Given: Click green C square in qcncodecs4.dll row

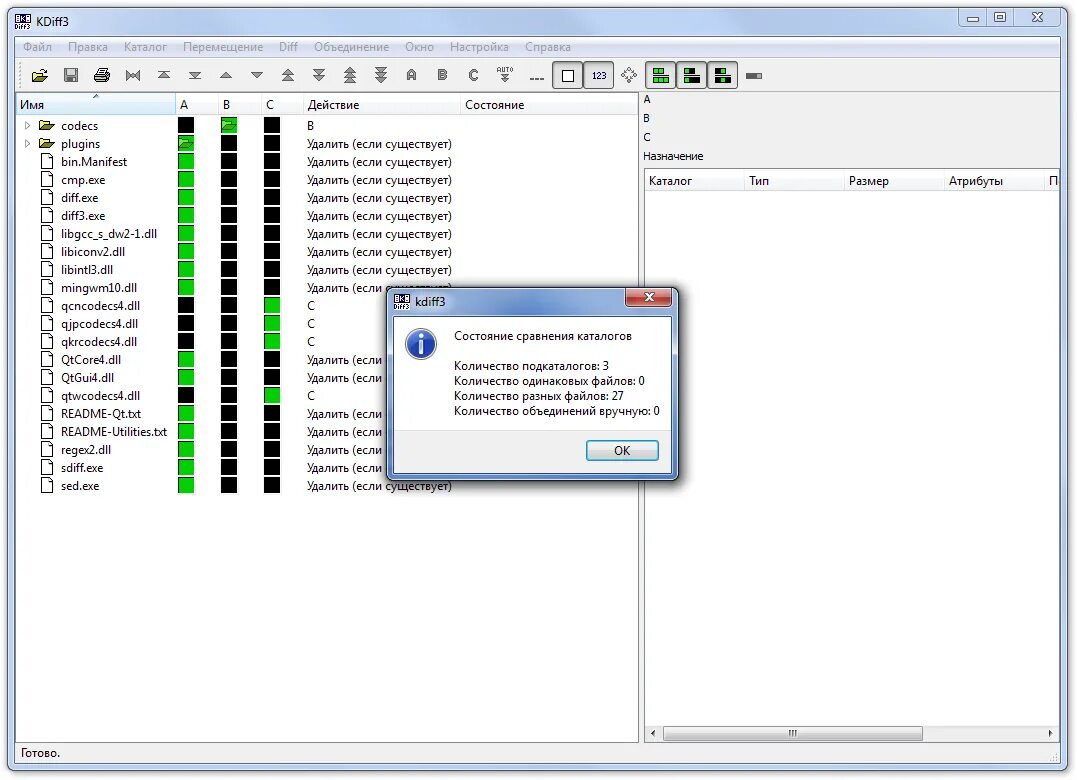Looking at the screenshot, I should click(272, 306).
